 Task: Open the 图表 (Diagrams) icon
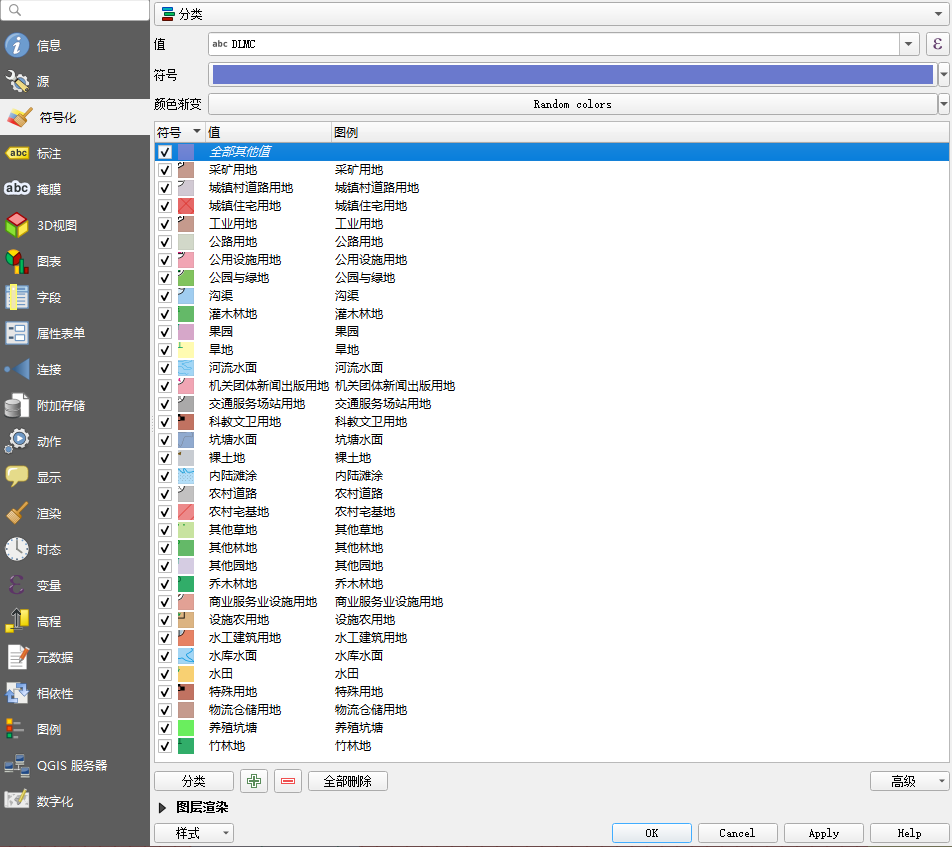pos(17,261)
